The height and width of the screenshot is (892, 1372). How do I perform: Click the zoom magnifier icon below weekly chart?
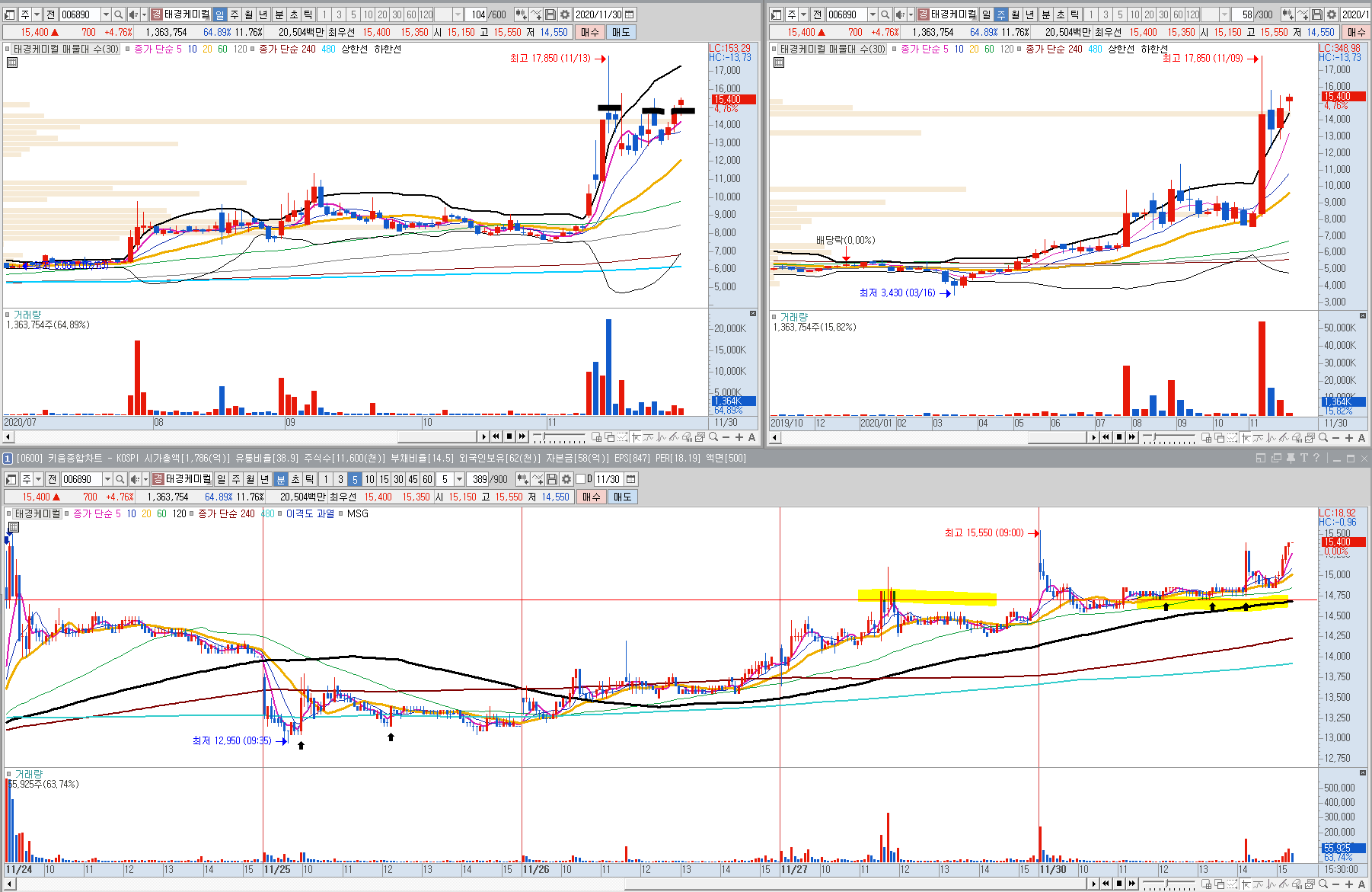click(x=1323, y=437)
